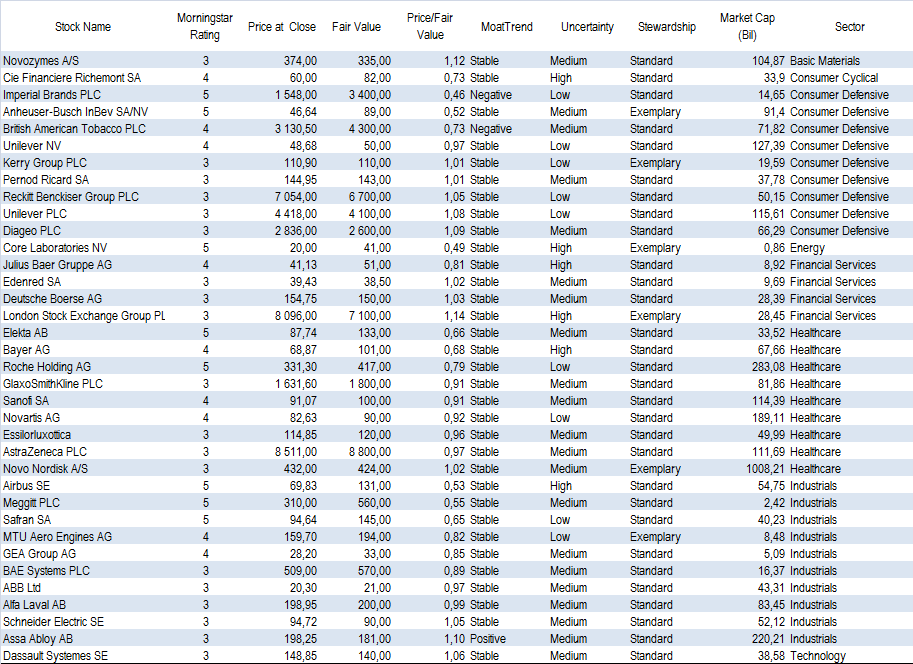Click the Energy sector cell
The height and width of the screenshot is (664, 913).
point(807,248)
